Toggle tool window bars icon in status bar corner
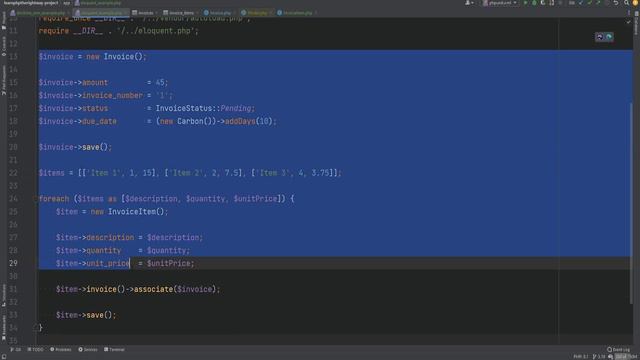The height and width of the screenshot is (360, 640). pos(4,357)
